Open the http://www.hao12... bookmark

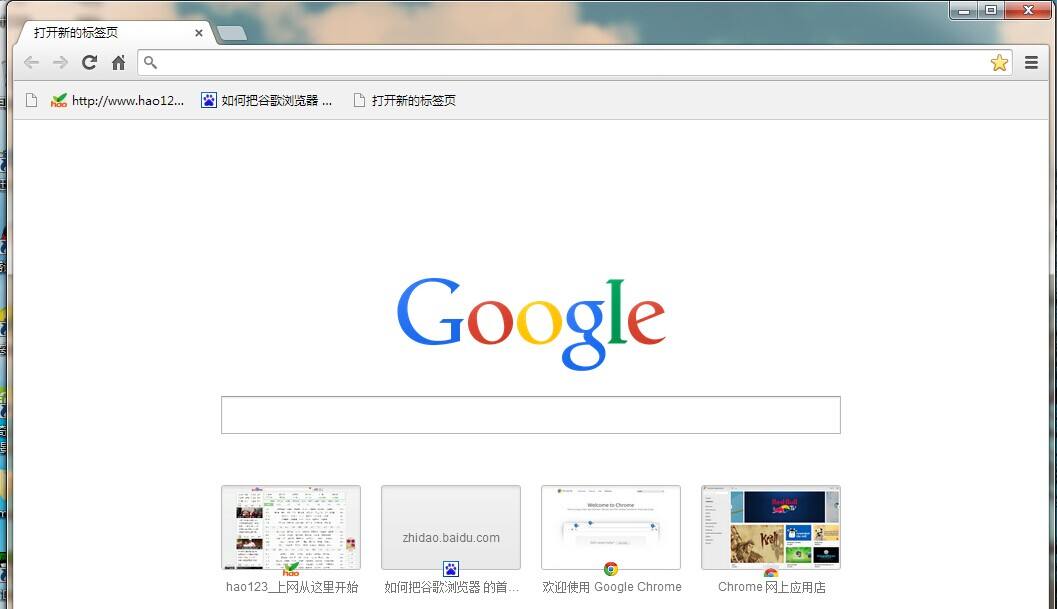tap(117, 100)
